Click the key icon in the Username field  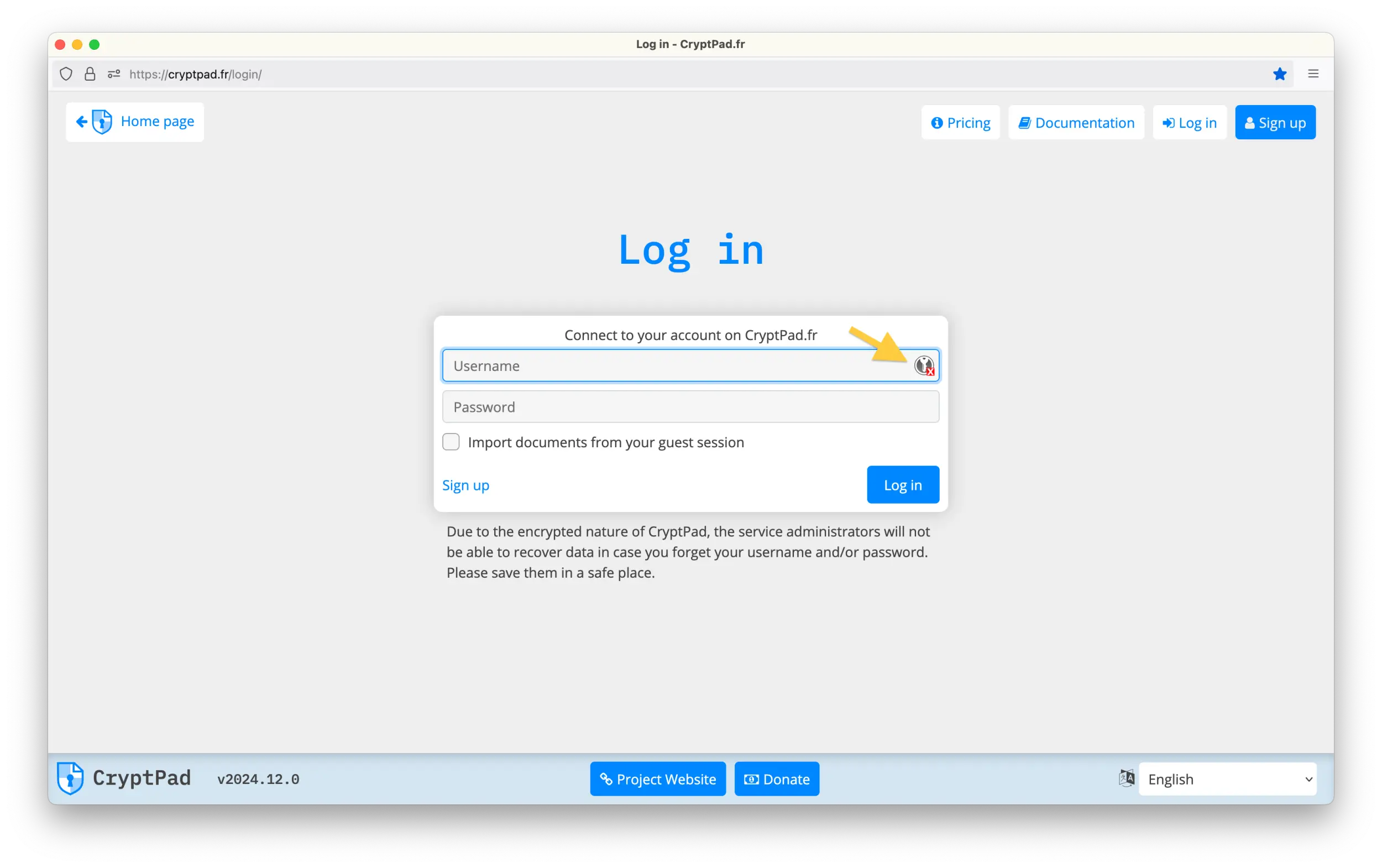(924, 365)
